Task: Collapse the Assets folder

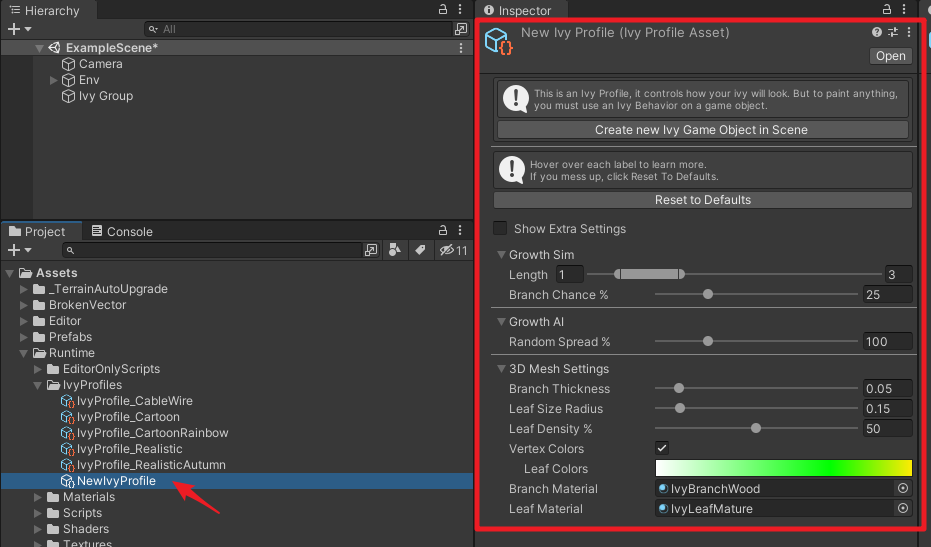Action: pyautogui.click(x=10, y=273)
